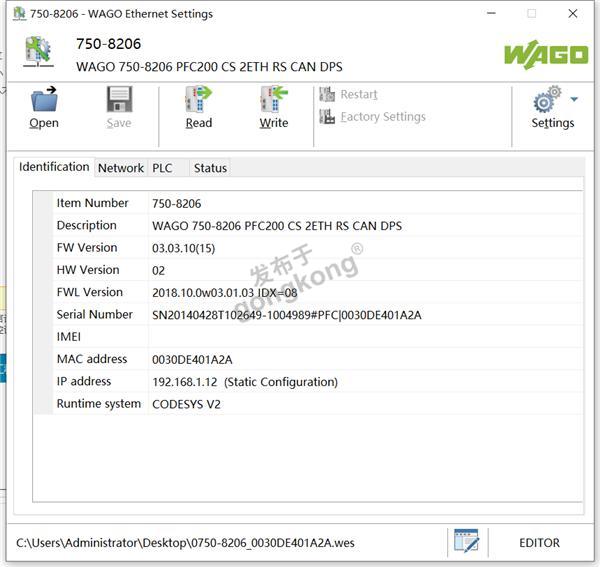Click the IP address label
The image size is (600, 567).
coord(84,381)
